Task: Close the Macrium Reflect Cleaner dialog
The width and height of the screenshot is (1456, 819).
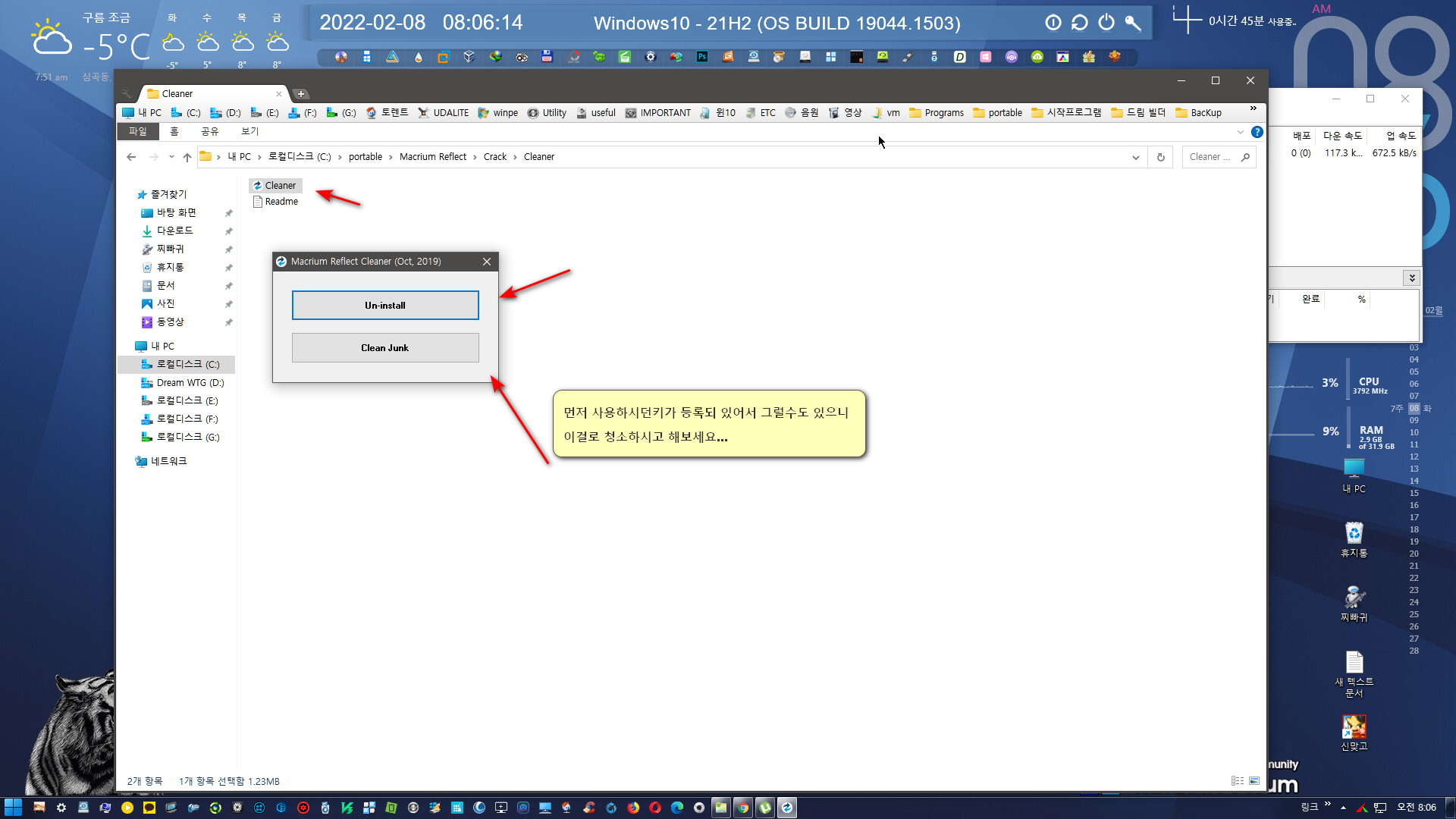Action: pos(487,262)
